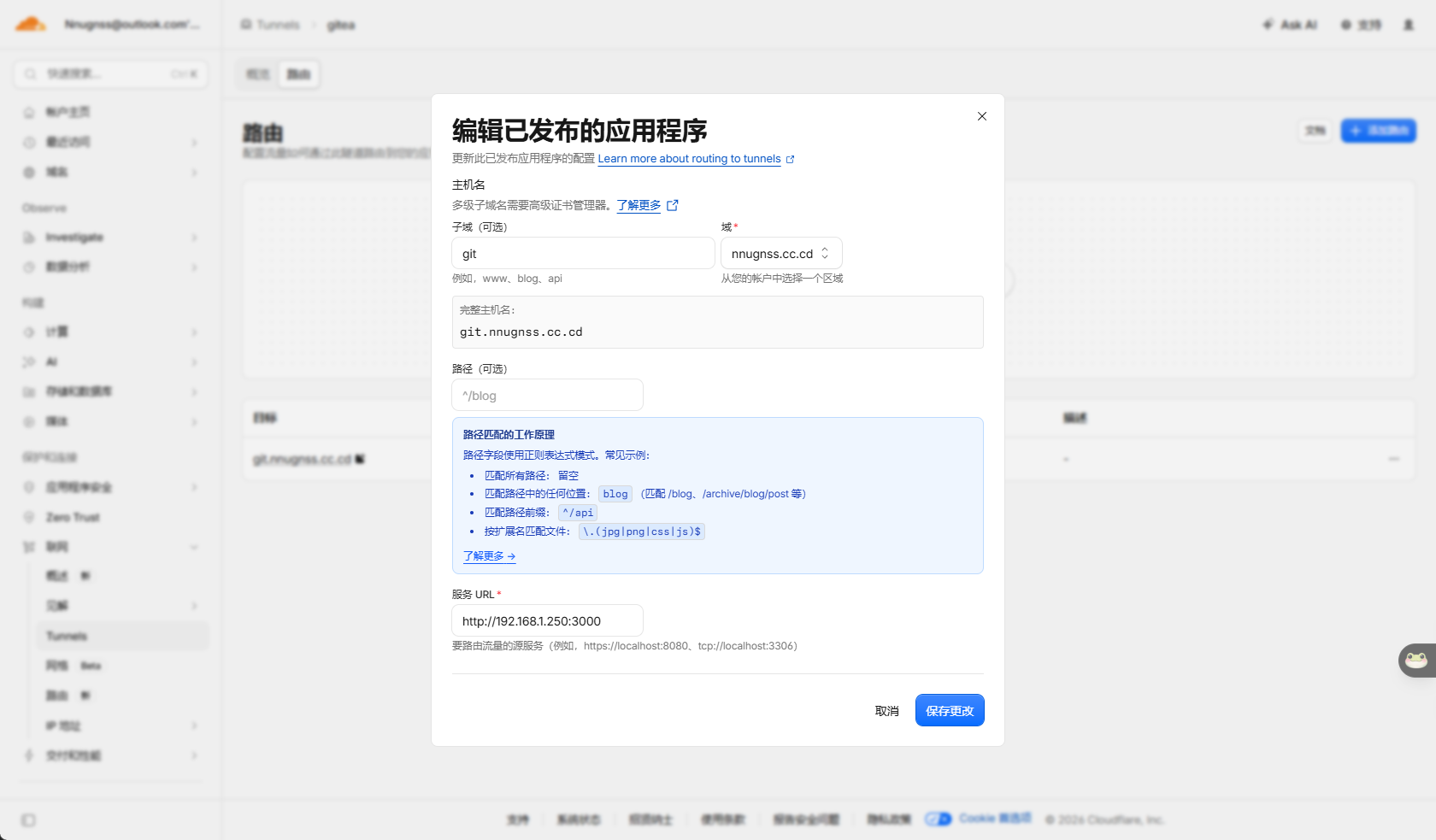
Task: Select the 路由 tab above the page title
Action: point(298,74)
